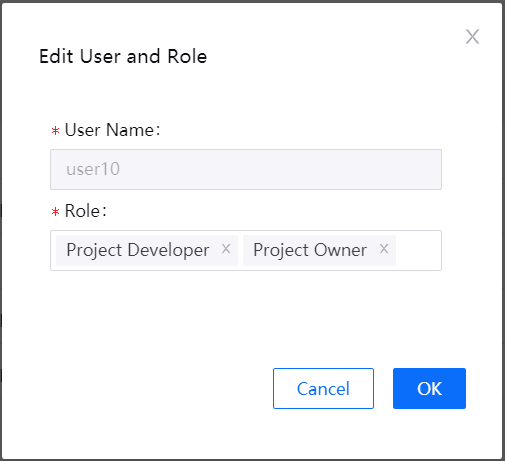
Task: Click the x next to Project Owner
Action: click(384, 249)
